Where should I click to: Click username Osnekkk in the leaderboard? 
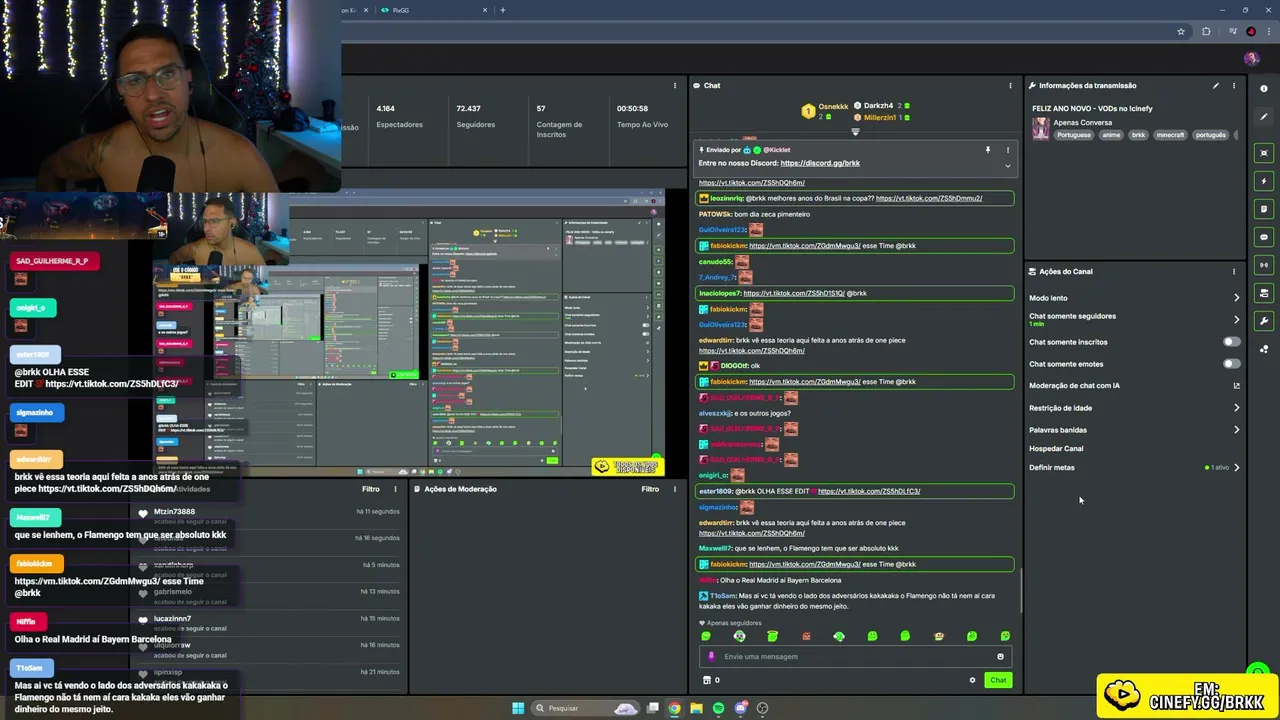click(x=833, y=106)
